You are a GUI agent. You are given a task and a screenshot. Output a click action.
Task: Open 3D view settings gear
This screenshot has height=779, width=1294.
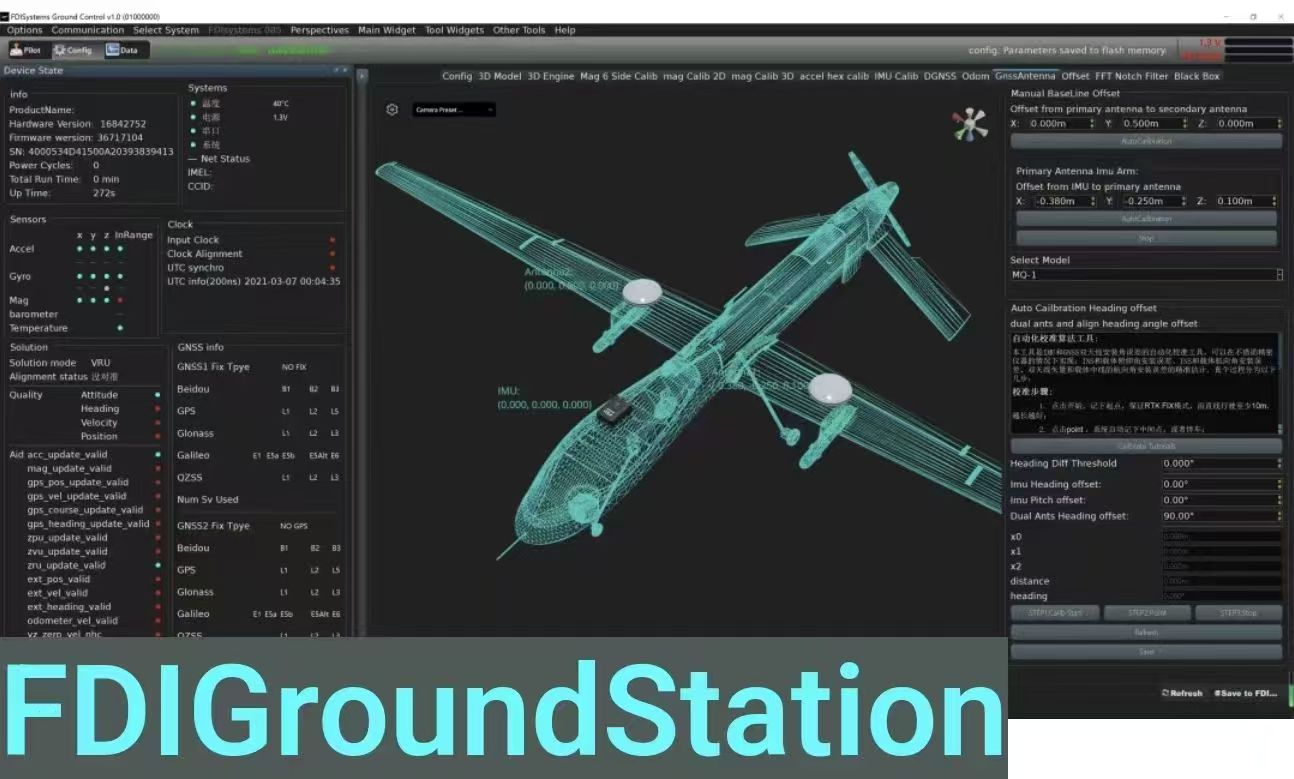coord(392,109)
